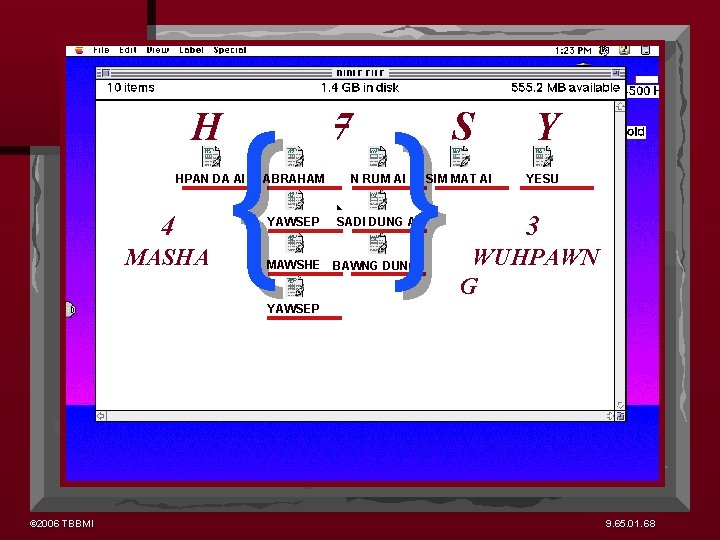This screenshot has width=720, height=540.
Task: Click the SADI DUNG A file icon
Action: click(x=378, y=201)
